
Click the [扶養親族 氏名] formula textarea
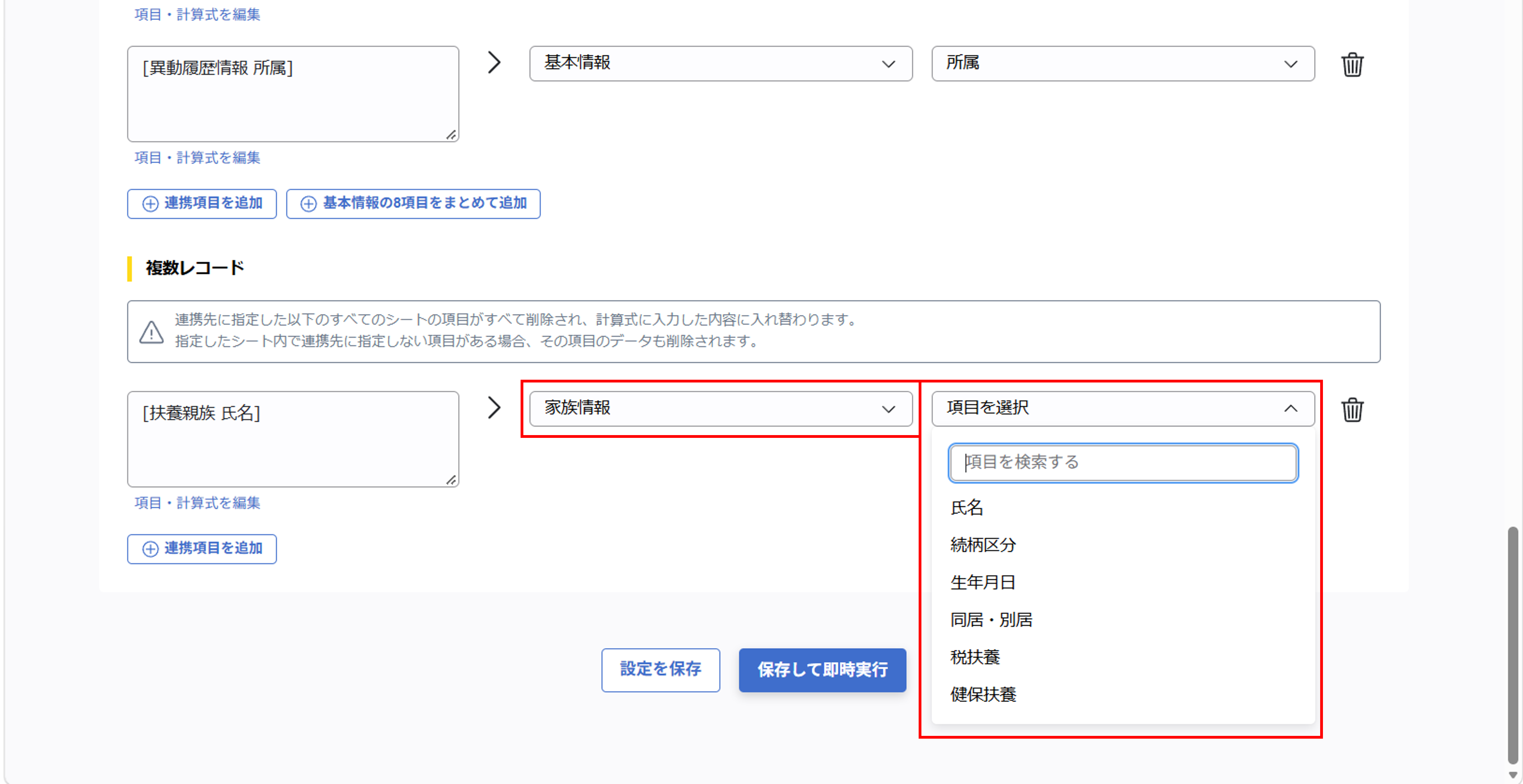point(292,439)
